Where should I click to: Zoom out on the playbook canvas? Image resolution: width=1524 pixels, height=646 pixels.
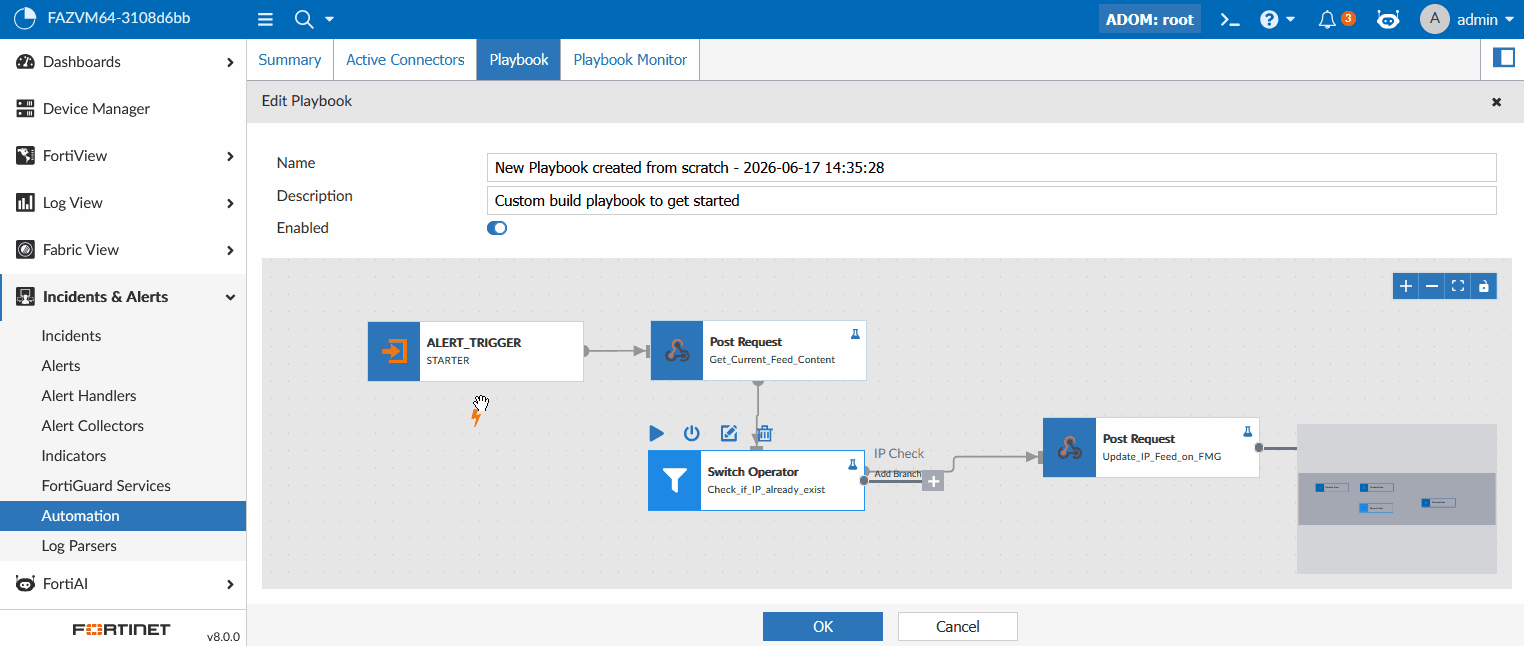pos(1432,286)
